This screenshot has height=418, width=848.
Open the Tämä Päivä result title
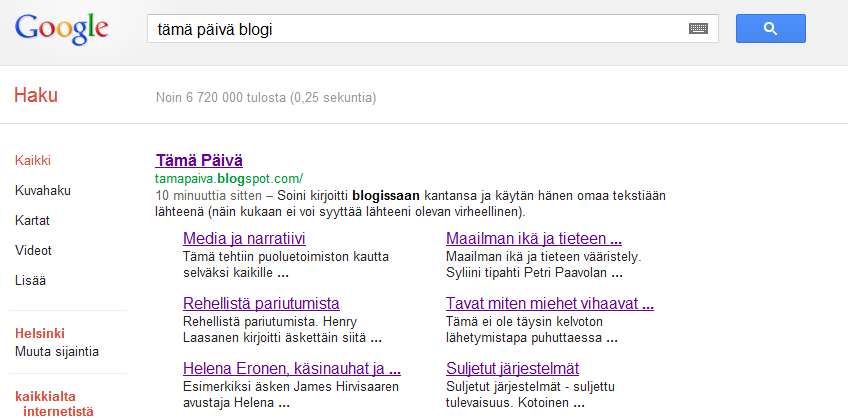(x=199, y=161)
